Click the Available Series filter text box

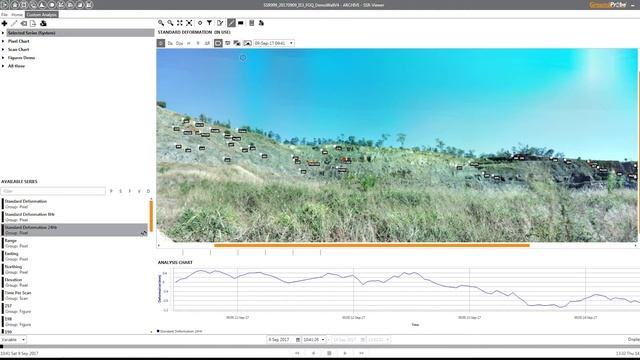[53, 191]
